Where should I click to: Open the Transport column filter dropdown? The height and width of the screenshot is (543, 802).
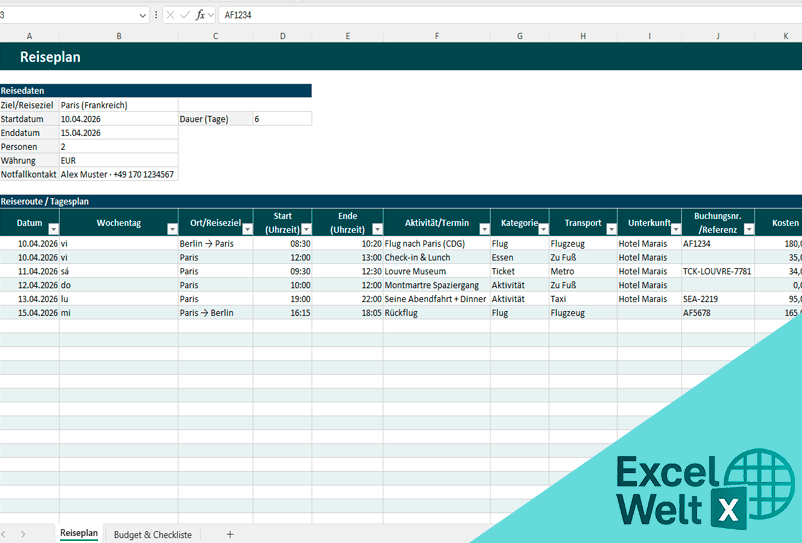click(609, 229)
